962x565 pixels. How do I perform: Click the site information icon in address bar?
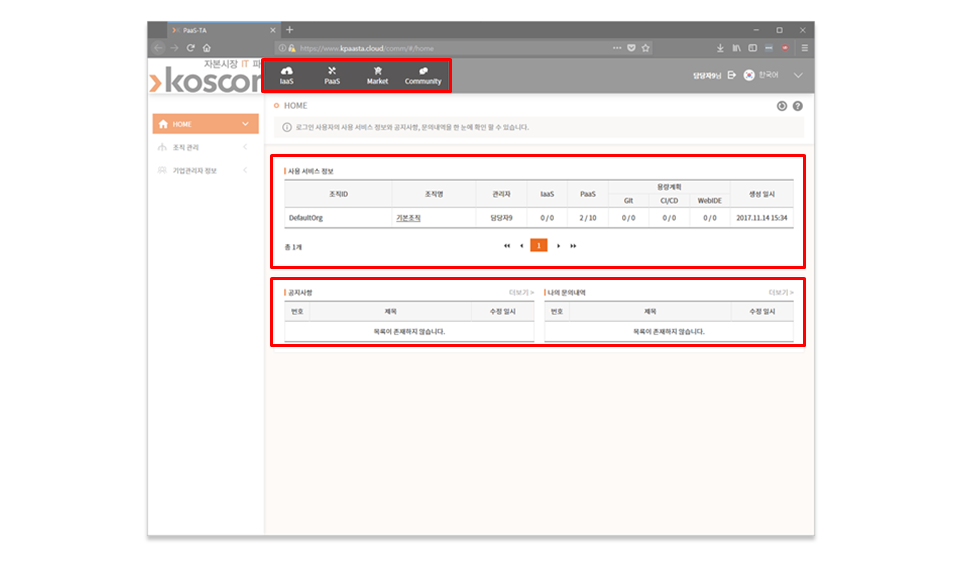tap(282, 48)
